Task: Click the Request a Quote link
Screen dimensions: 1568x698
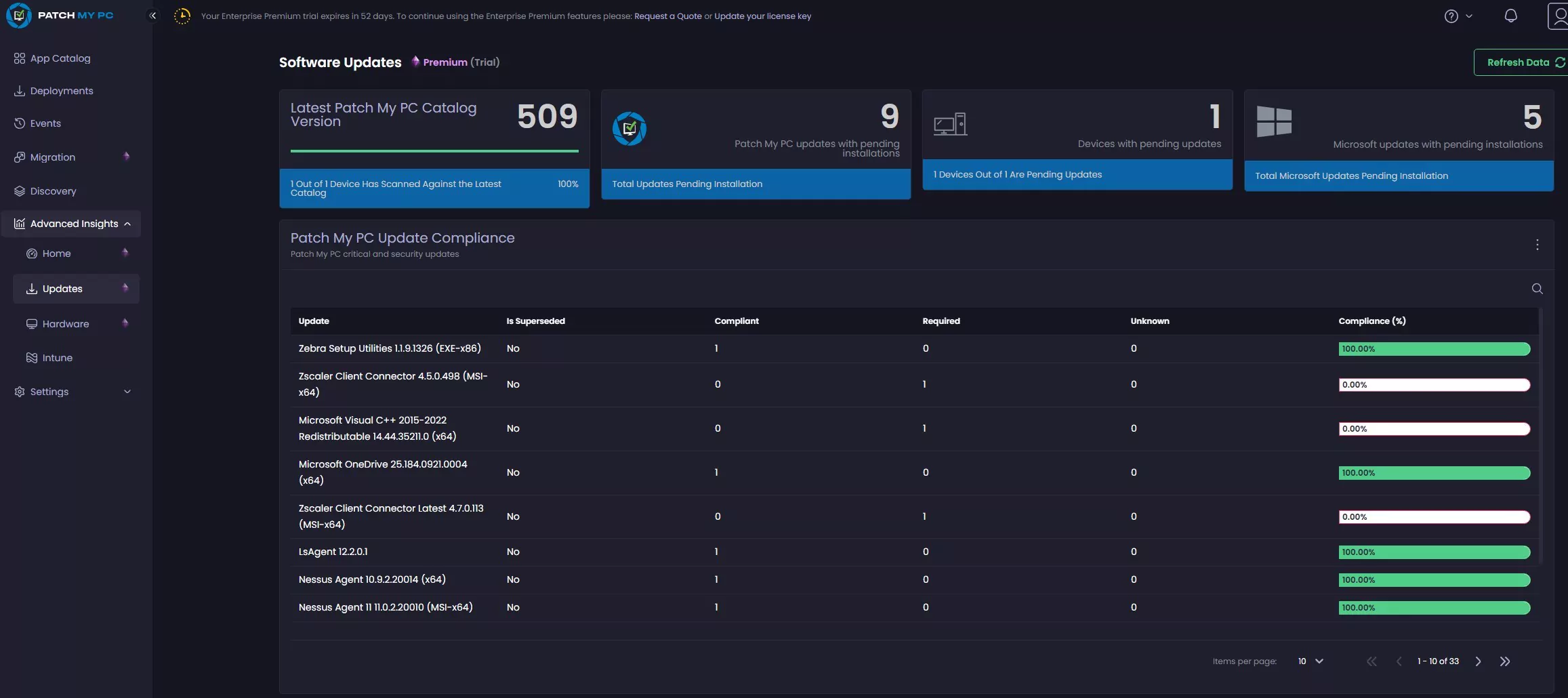Action: coord(667,16)
